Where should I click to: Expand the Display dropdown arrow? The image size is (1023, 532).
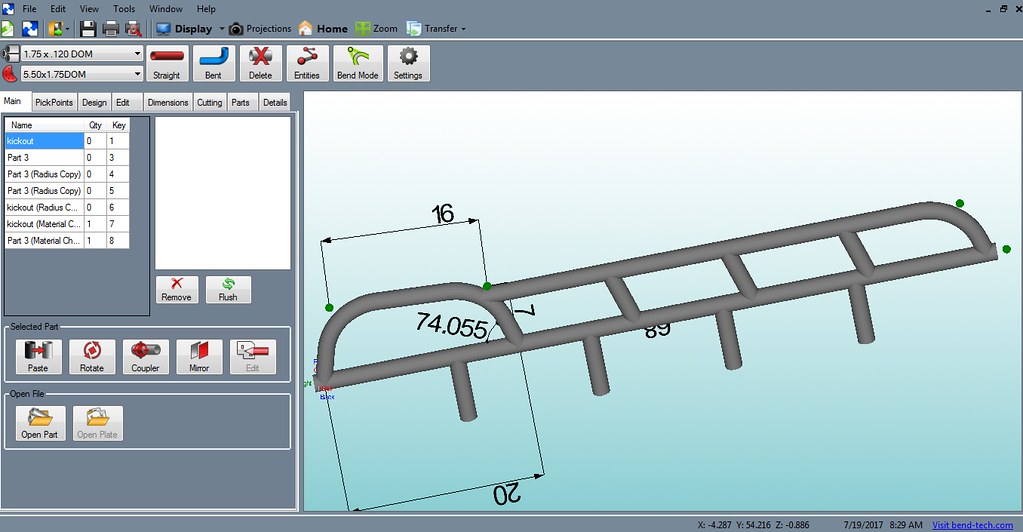pyautogui.click(x=221, y=29)
